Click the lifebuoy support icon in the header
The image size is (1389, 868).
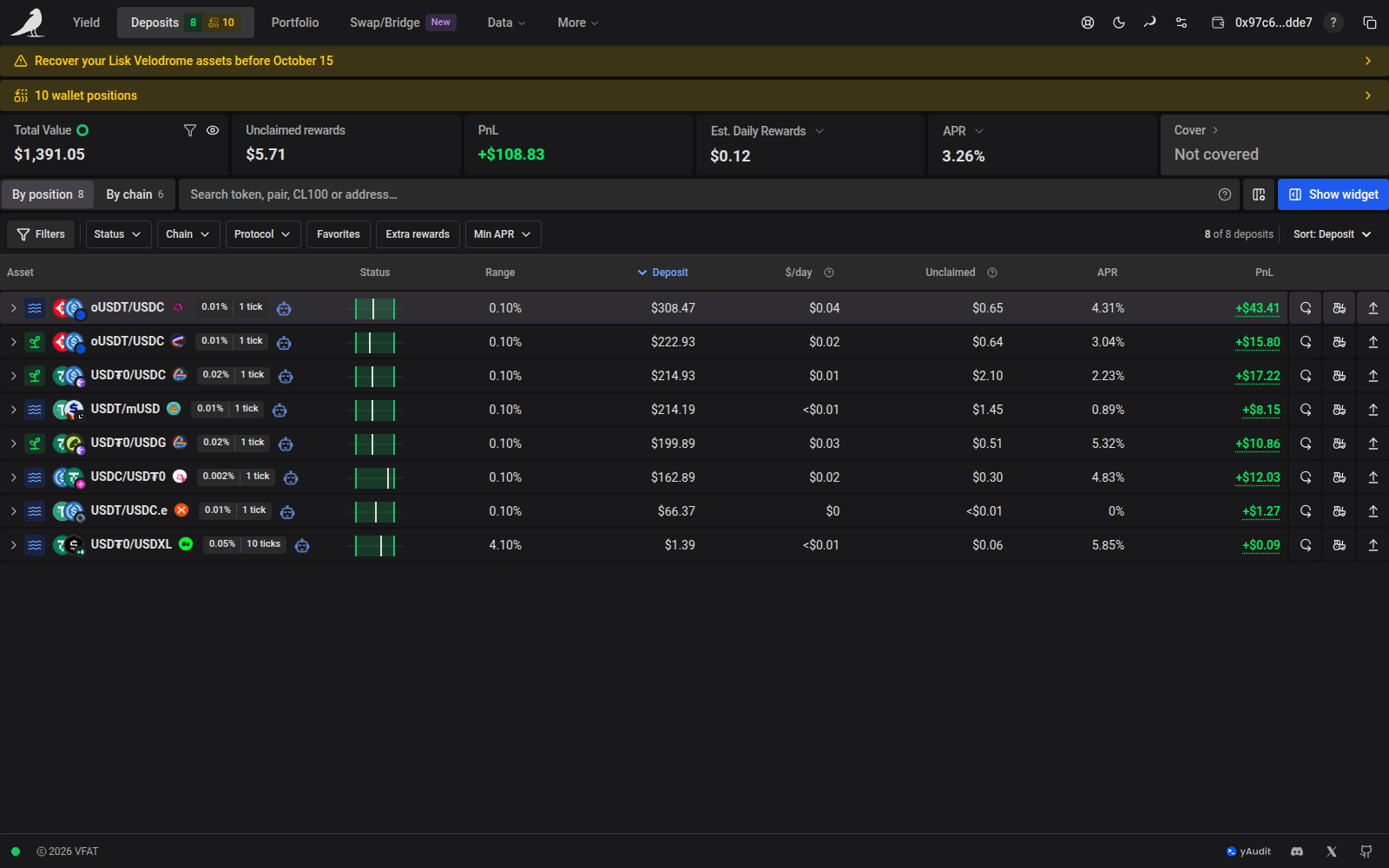click(x=1087, y=23)
